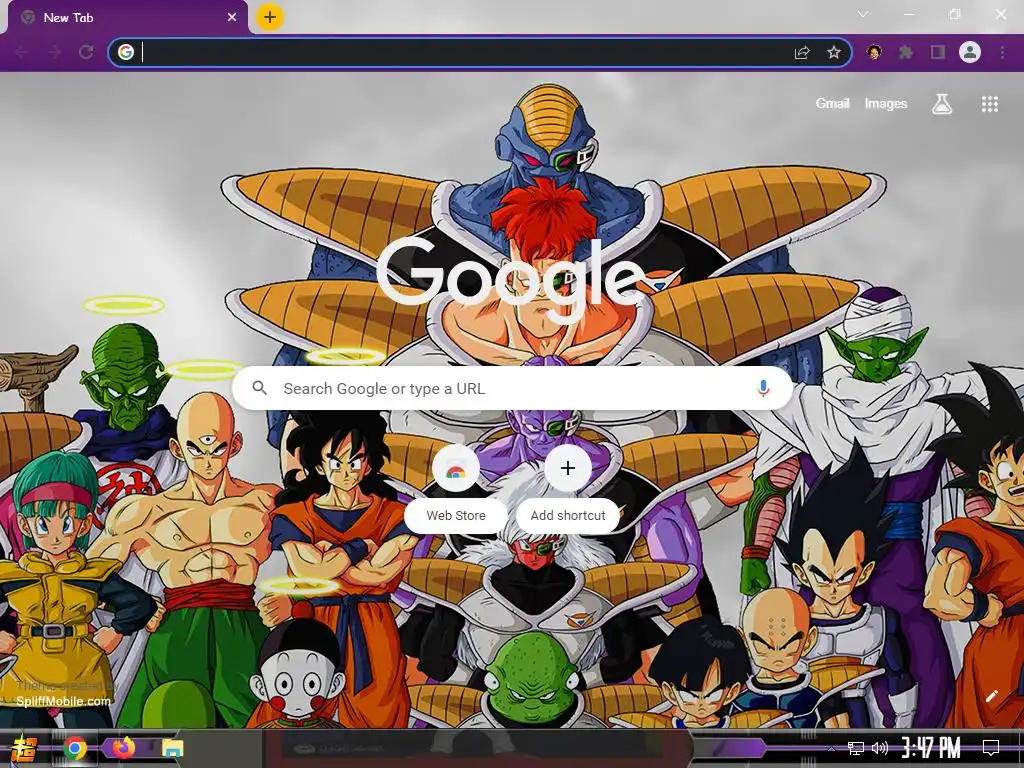Bookmark this tab with the star icon
This screenshot has width=1024, height=768.
click(x=834, y=52)
